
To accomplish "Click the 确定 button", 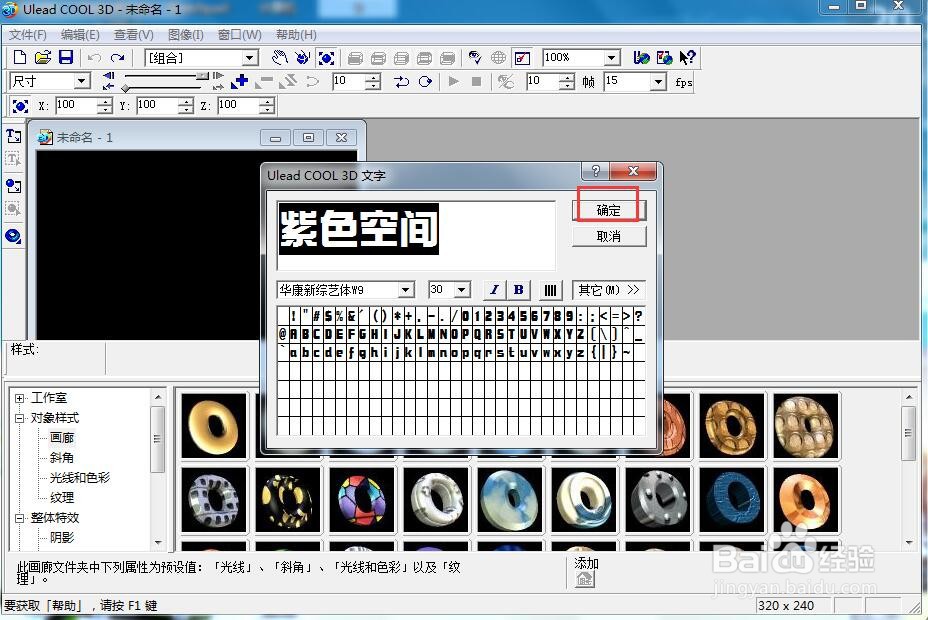I will click(608, 210).
